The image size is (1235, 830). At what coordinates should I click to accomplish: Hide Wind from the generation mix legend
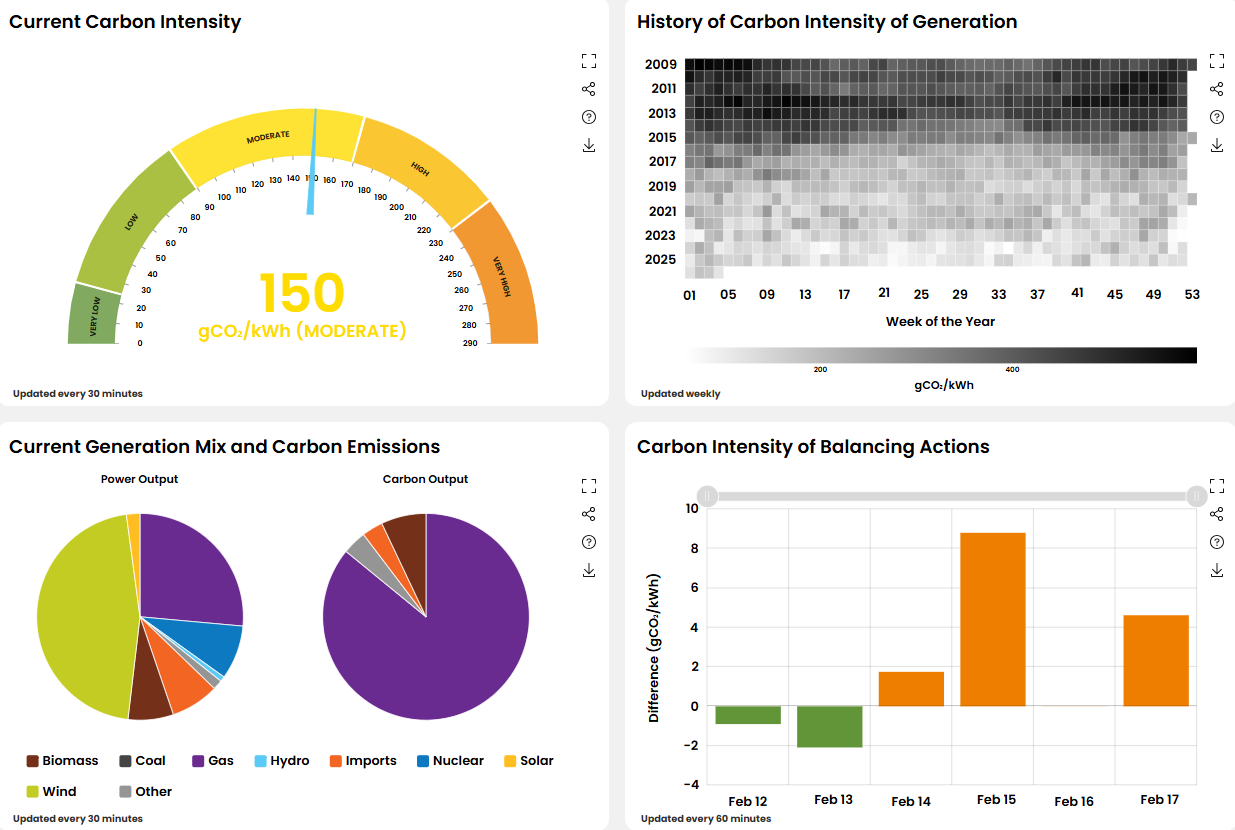pos(51,792)
